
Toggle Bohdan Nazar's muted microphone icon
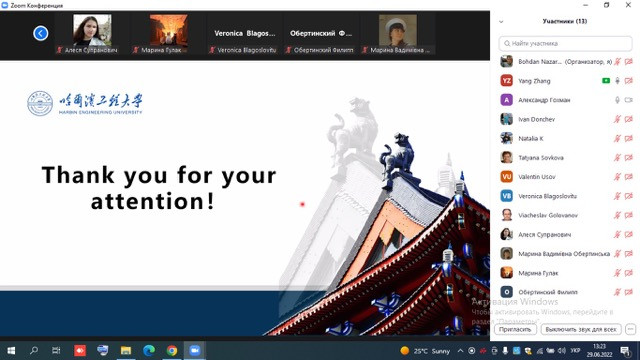[x=618, y=62]
